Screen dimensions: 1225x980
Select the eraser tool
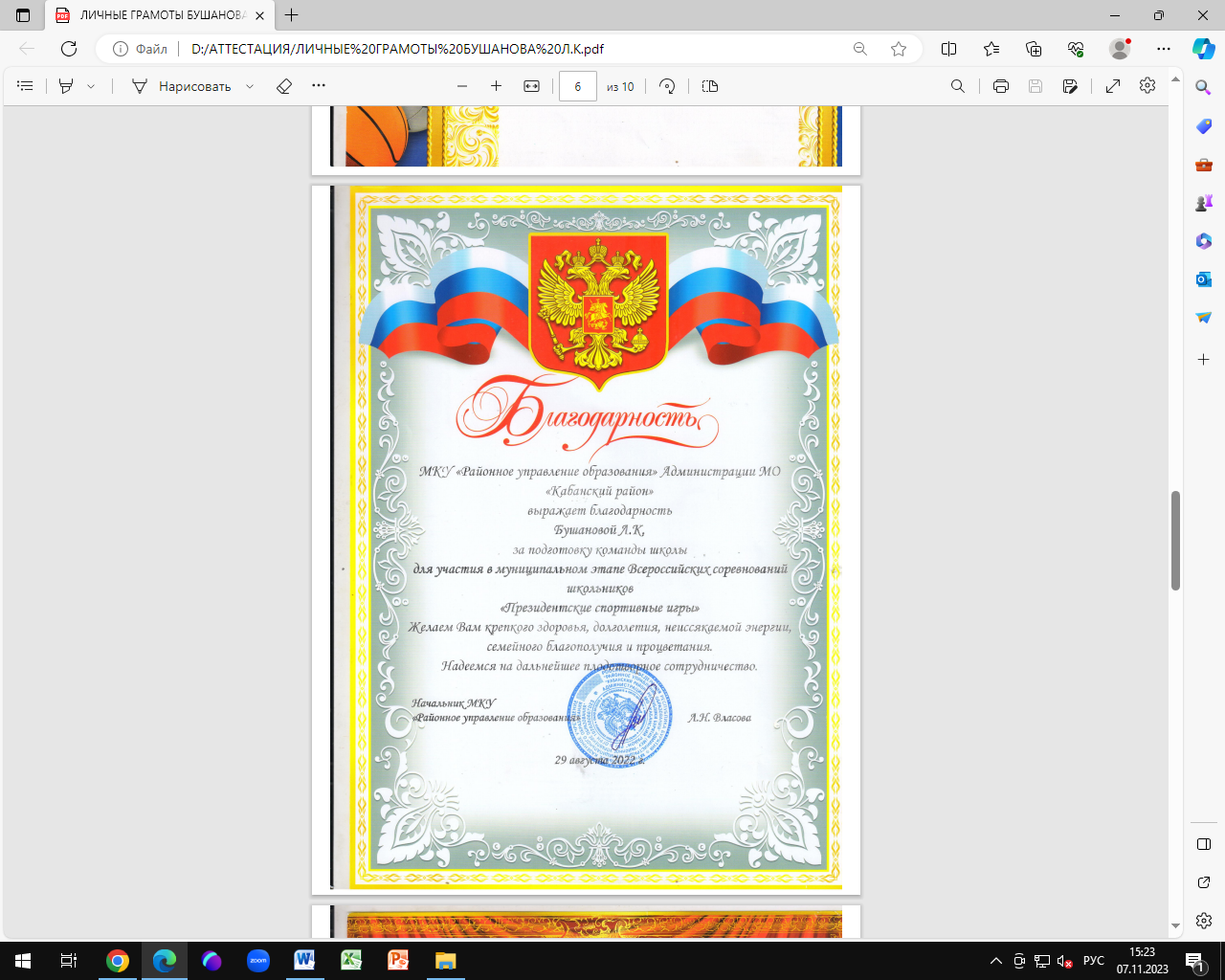click(x=283, y=86)
